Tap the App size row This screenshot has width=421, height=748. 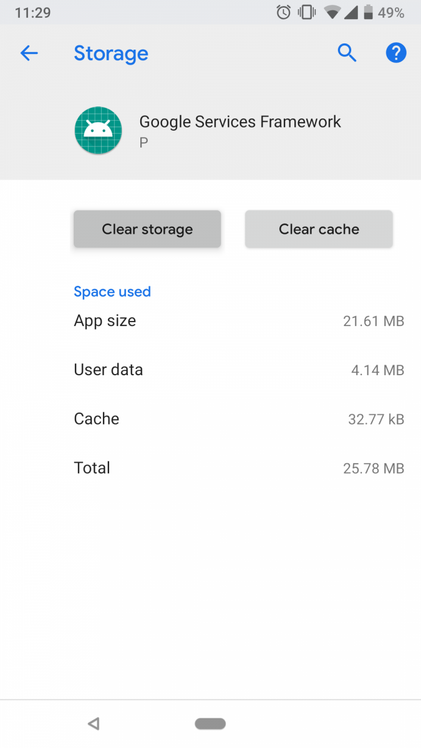239,321
